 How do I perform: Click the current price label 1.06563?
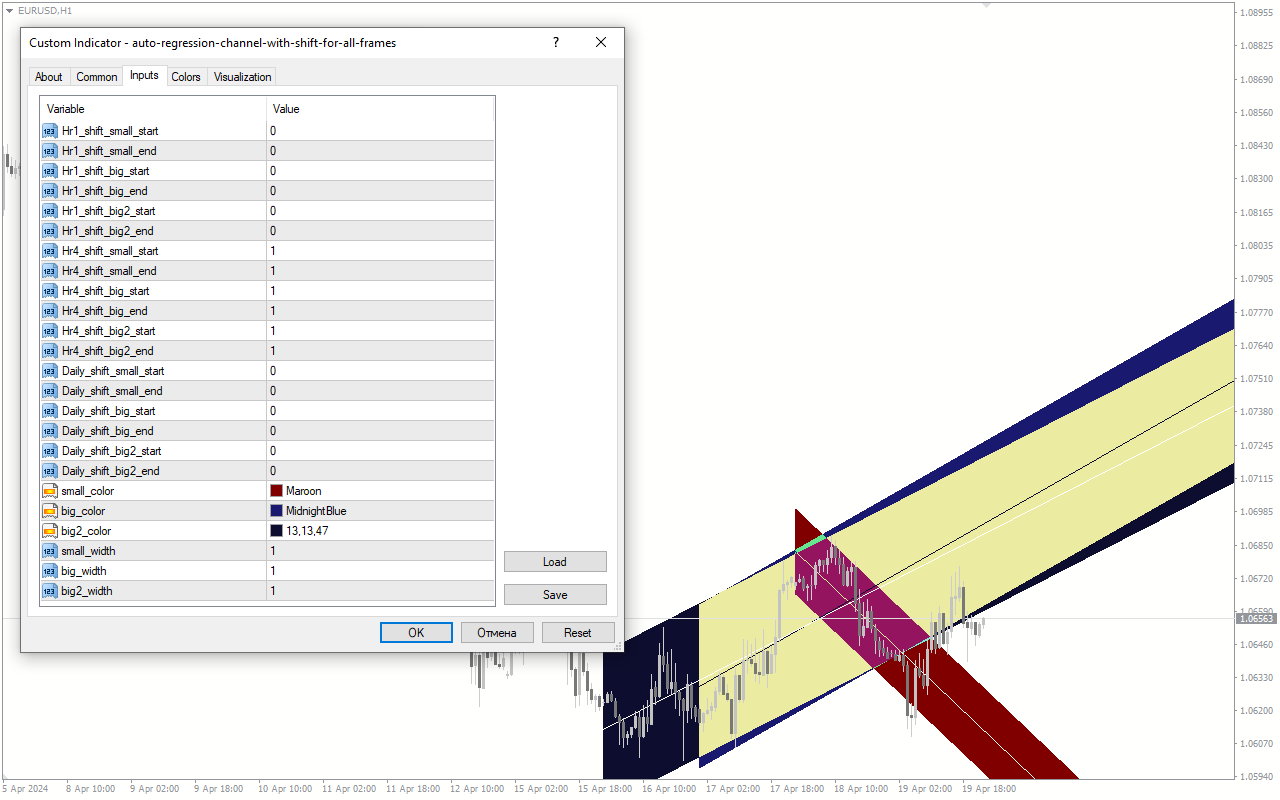click(x=1256, y=618)
